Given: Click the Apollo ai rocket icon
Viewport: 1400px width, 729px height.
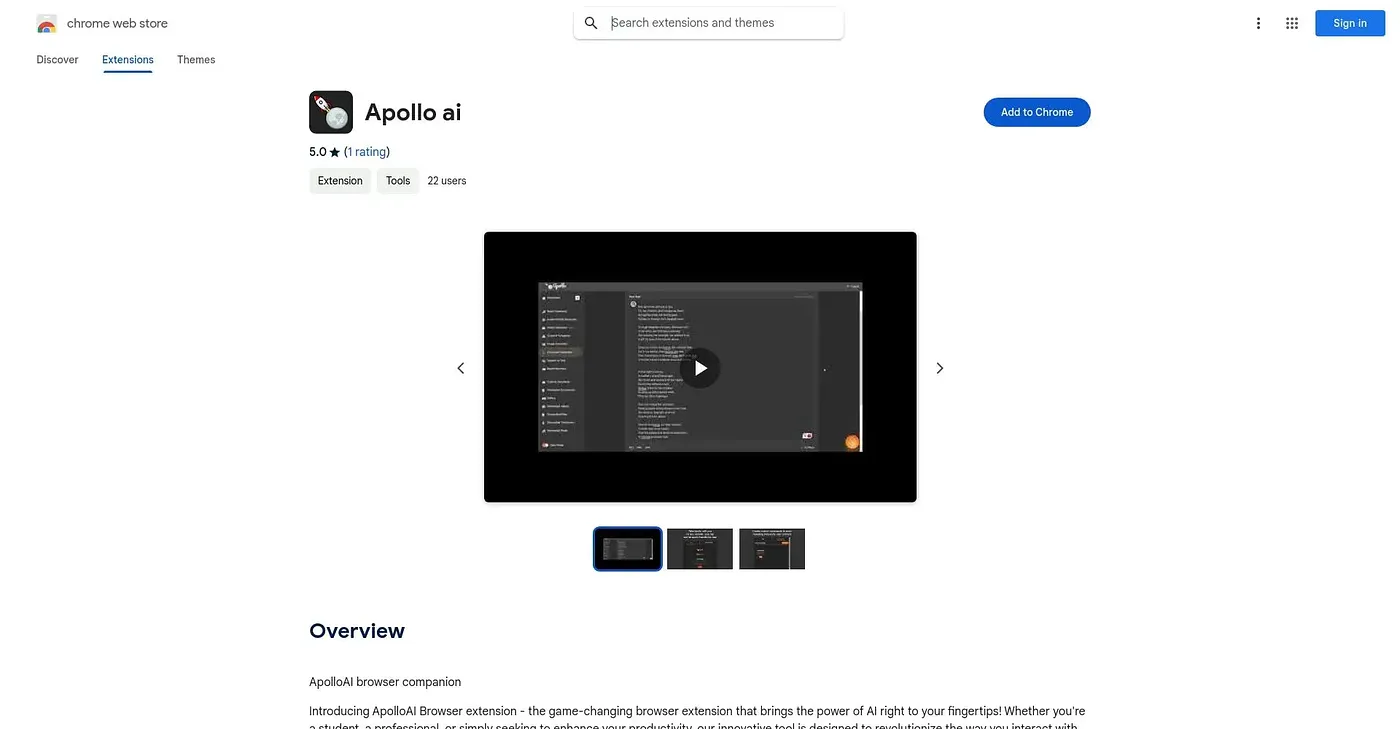Looking at the screenshot, I should (x=331, y=112).
